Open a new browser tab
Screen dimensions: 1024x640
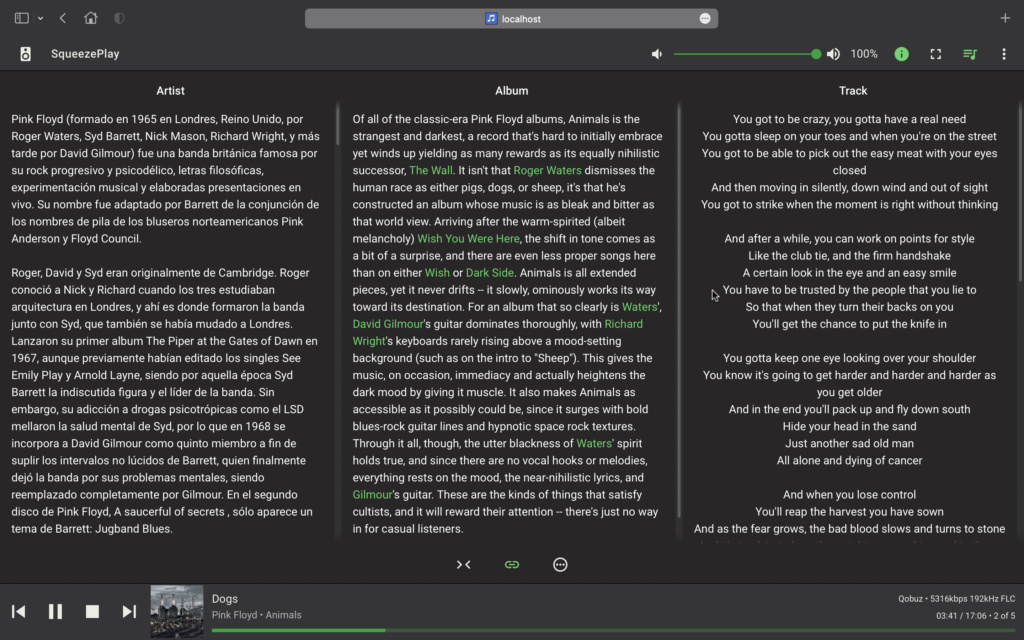point(1005,18)
